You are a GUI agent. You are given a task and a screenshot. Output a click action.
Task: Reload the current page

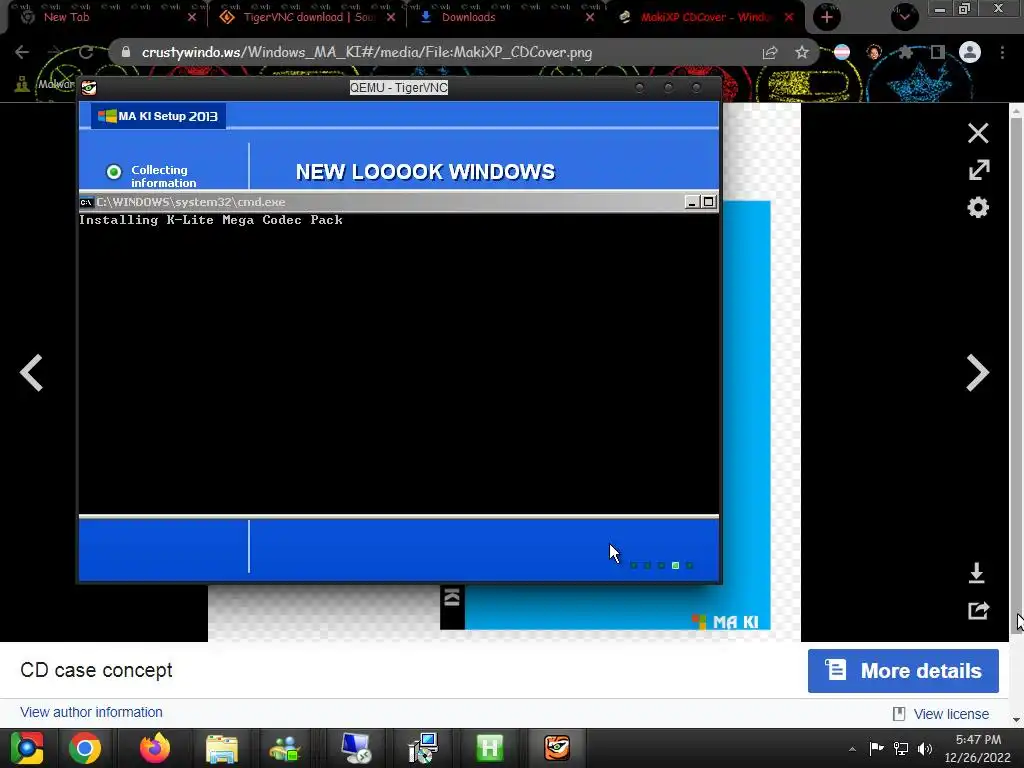[x=86, y=52]
